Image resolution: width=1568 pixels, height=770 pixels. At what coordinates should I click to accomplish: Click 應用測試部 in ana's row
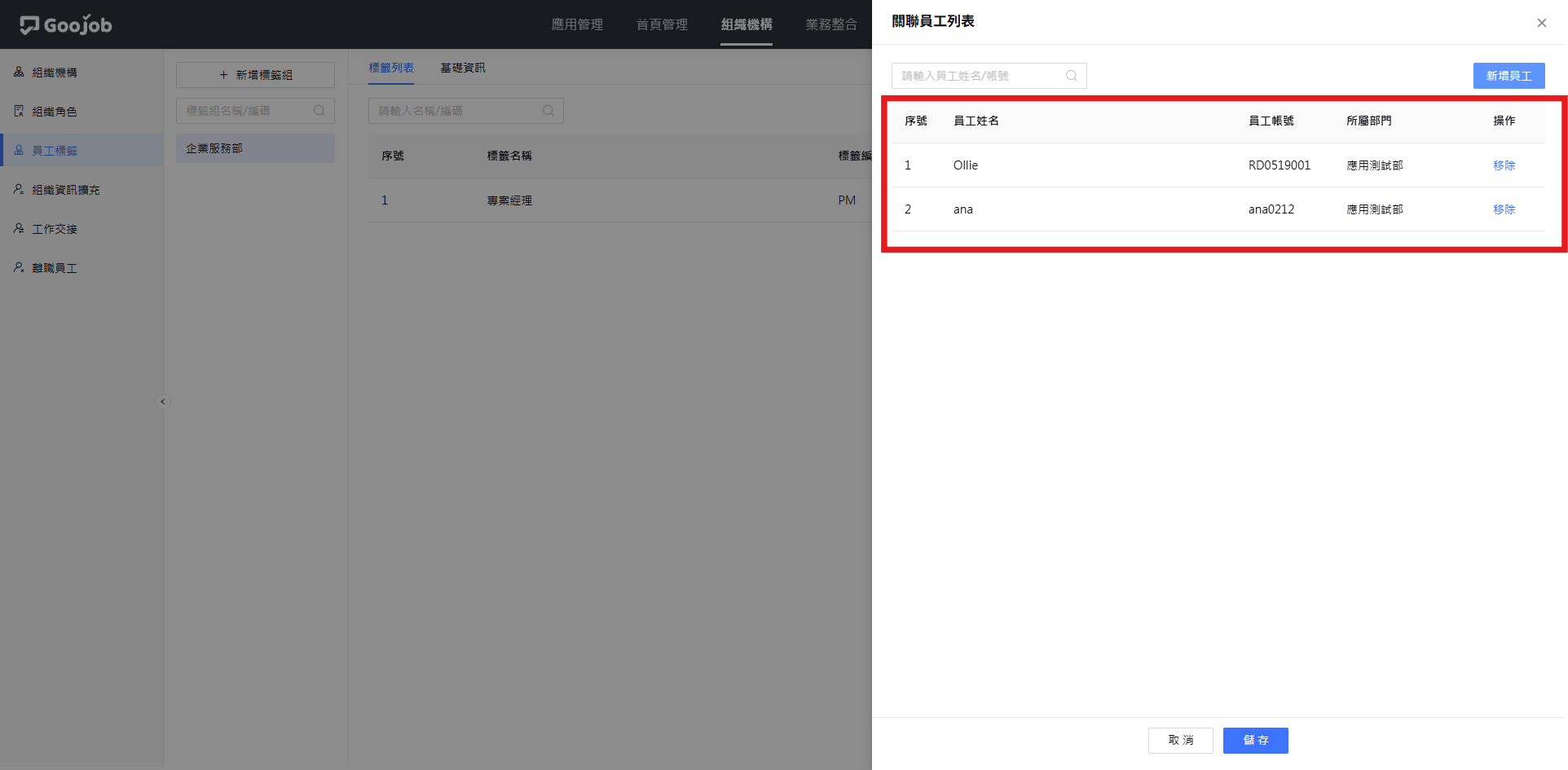pyautogui.click(x=1375, y=209)
